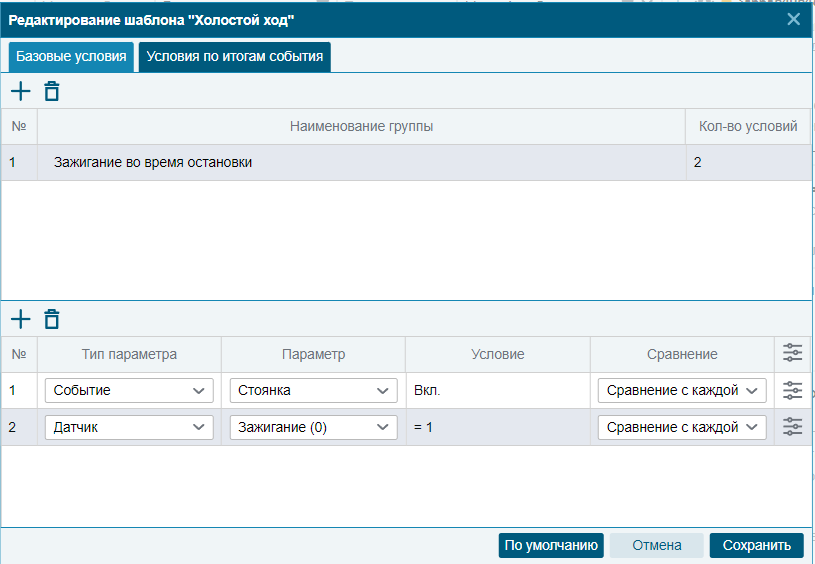
Task: Expand the Событие parameter type dropdown
Action: (x=129, y=390)
